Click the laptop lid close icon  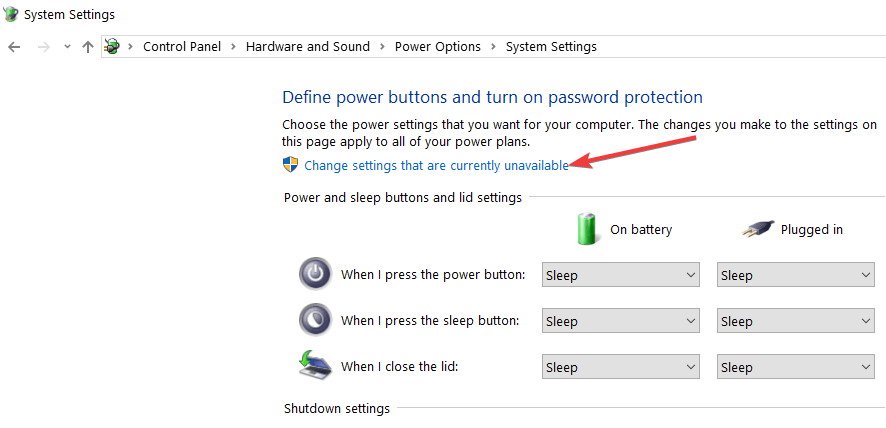click(315, 365)
